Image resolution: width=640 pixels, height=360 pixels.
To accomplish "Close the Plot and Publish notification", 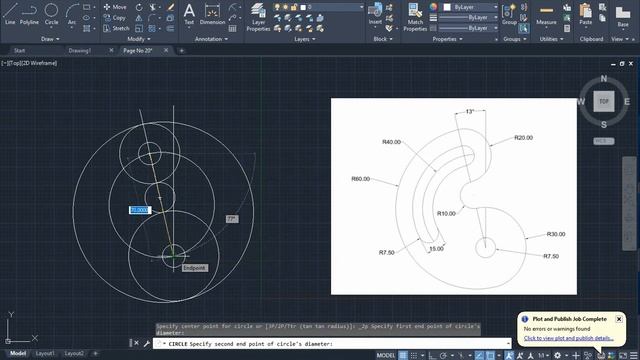I will pyautogui.click(x=619, y=319).
